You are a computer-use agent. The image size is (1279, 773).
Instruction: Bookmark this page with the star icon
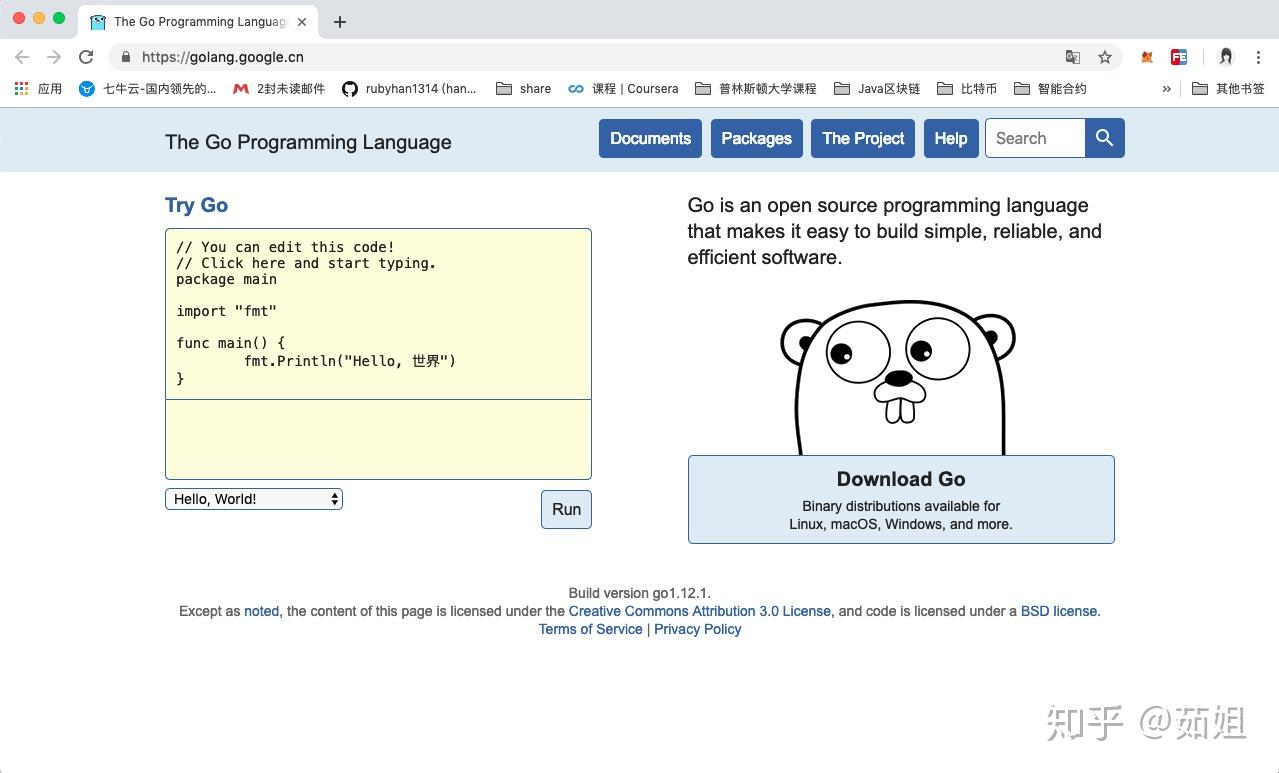click(1105, 57)
